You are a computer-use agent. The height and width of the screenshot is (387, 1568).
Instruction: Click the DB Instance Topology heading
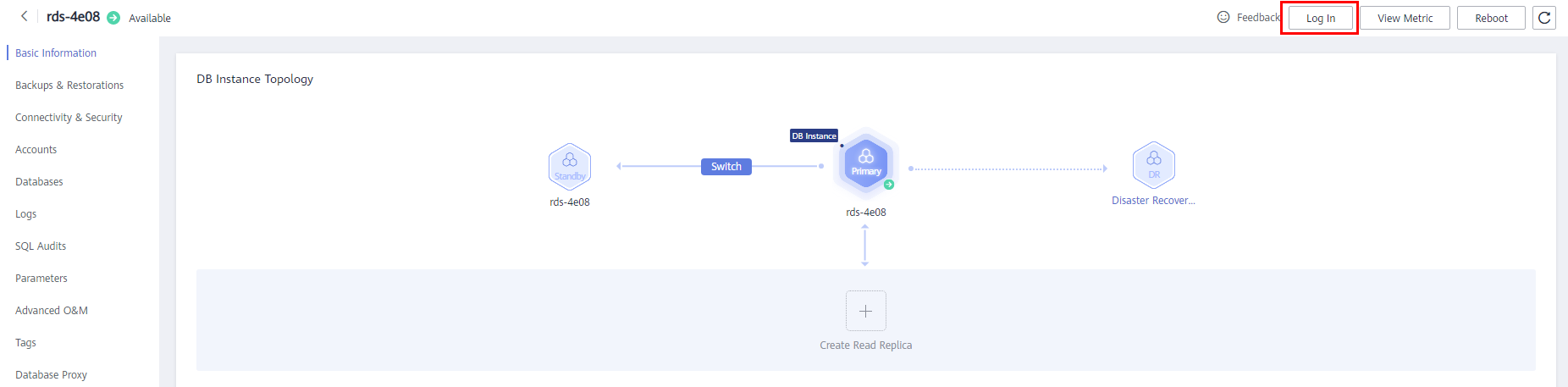255,79
